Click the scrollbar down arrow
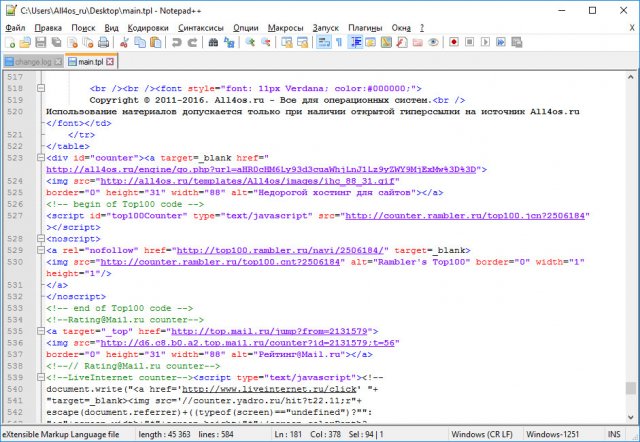640x442 pixels. point(631,417)
